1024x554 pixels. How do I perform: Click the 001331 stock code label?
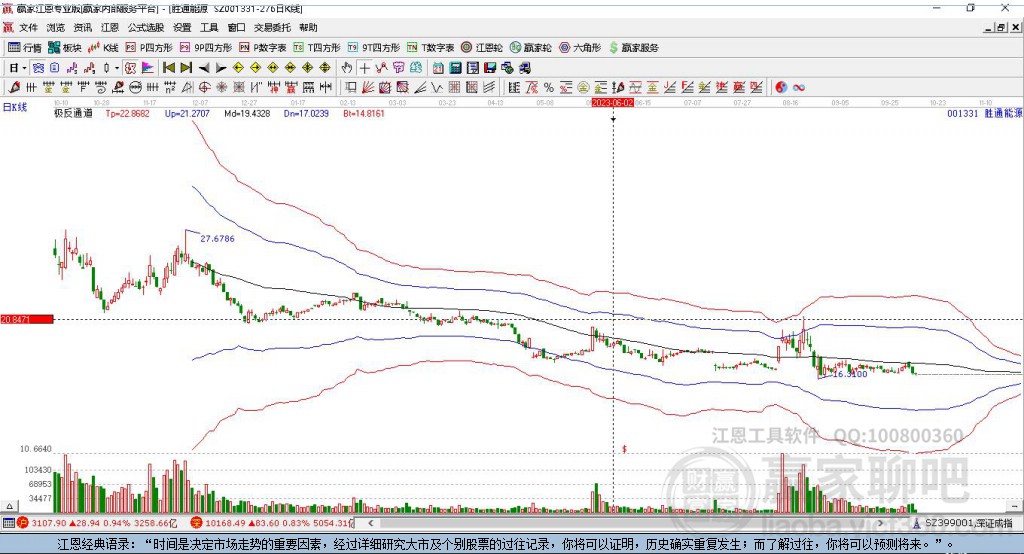[x=963, y=113]
